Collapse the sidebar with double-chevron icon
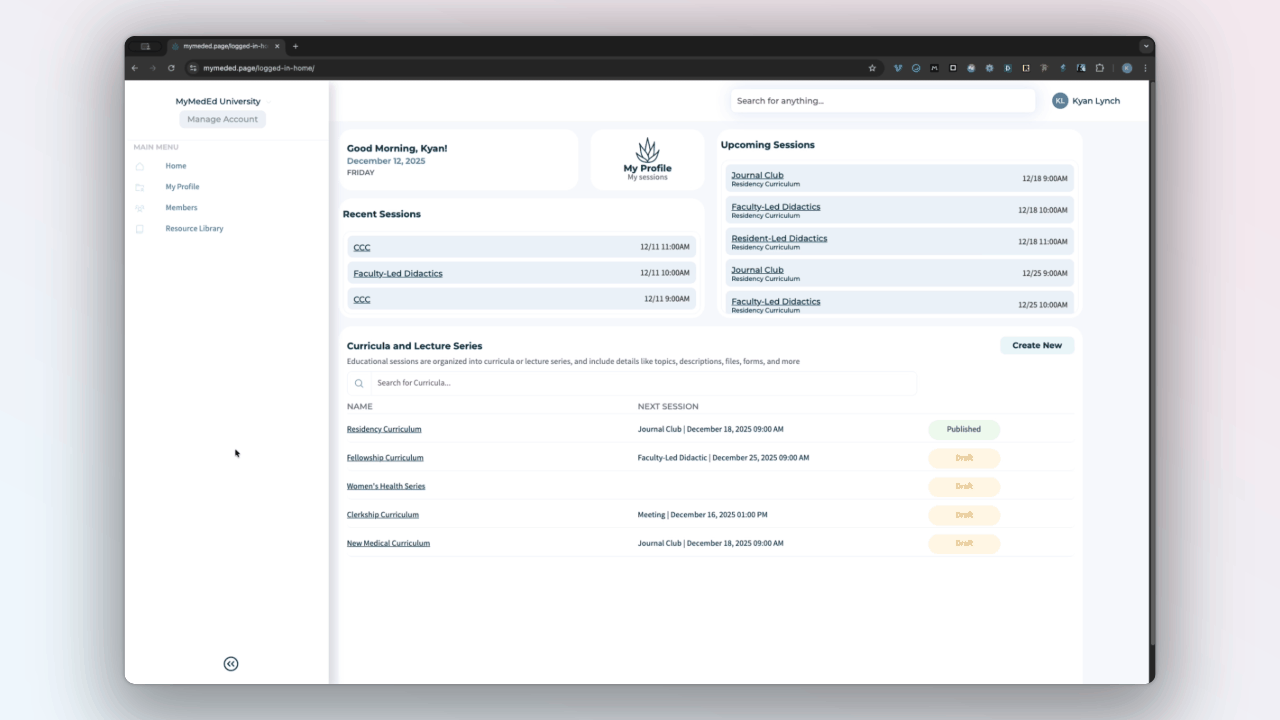Screen dimensions: 1280x720 (231, 664)
